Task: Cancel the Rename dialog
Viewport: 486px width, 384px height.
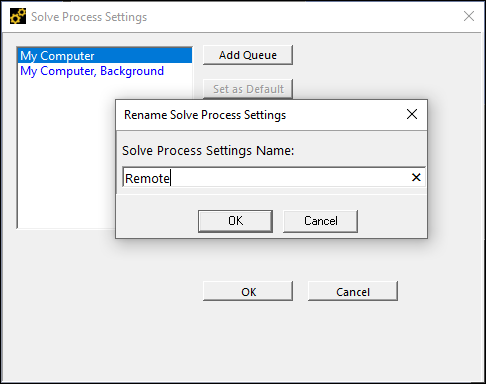Action: [x=320, y=221]
